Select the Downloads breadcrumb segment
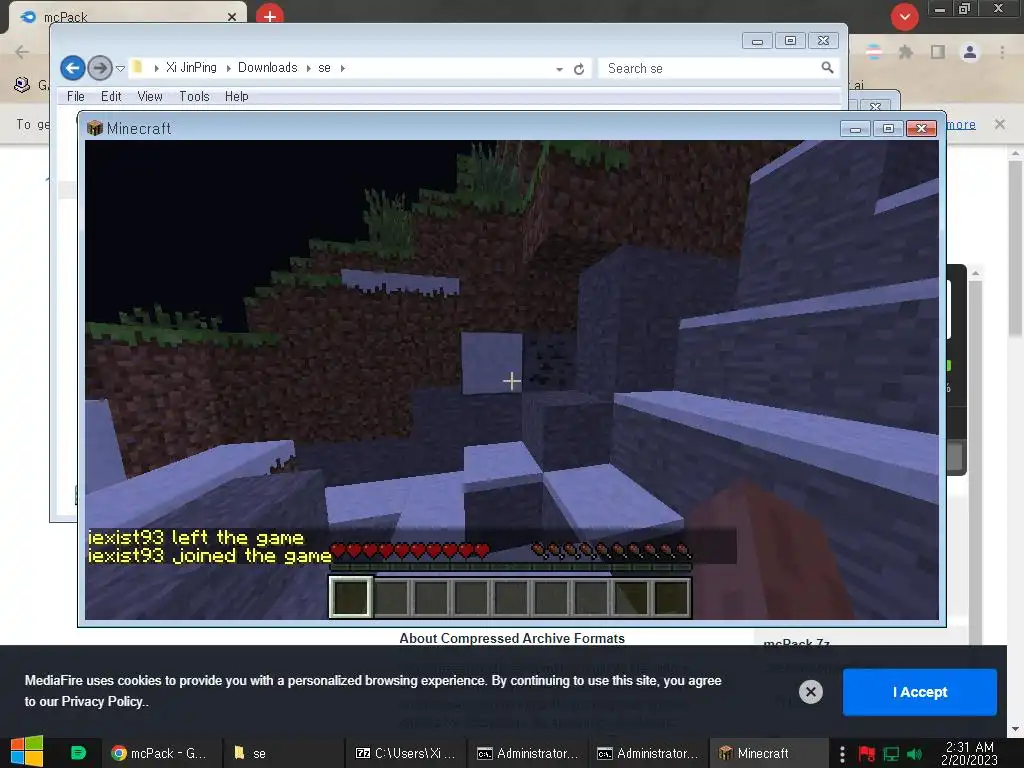Viewport: 1024px width, 768px height. (x=267, y=68)
